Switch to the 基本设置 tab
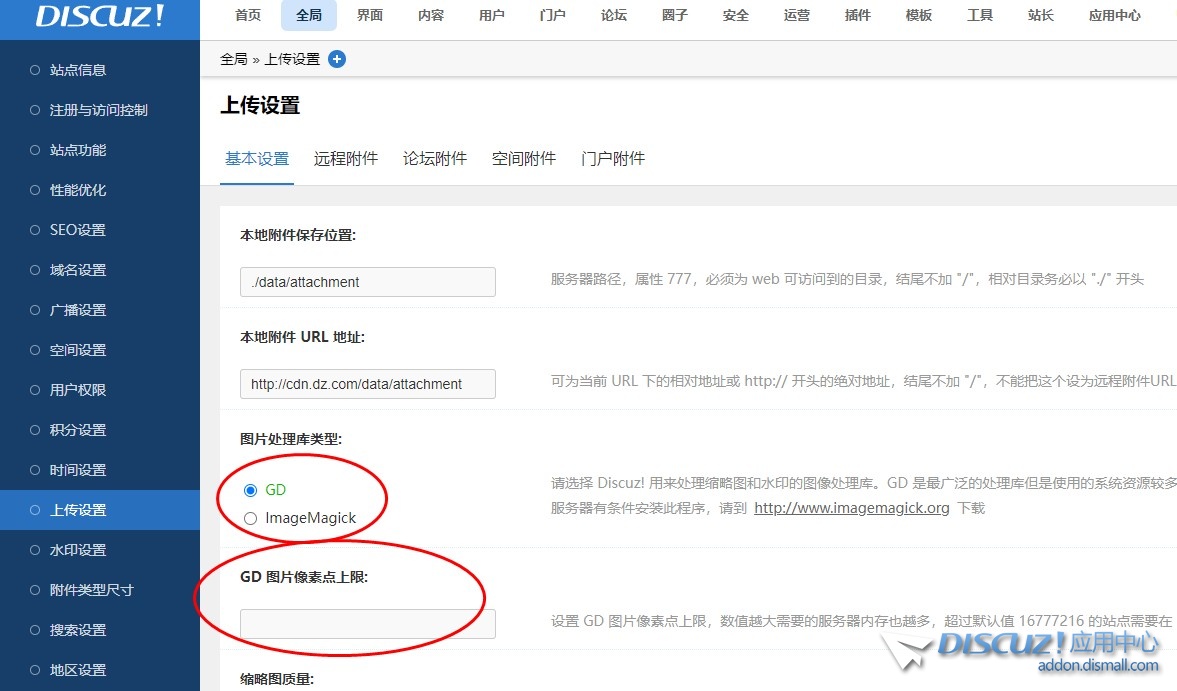This screenshot has width=1177, height=691. pos(257,159)
